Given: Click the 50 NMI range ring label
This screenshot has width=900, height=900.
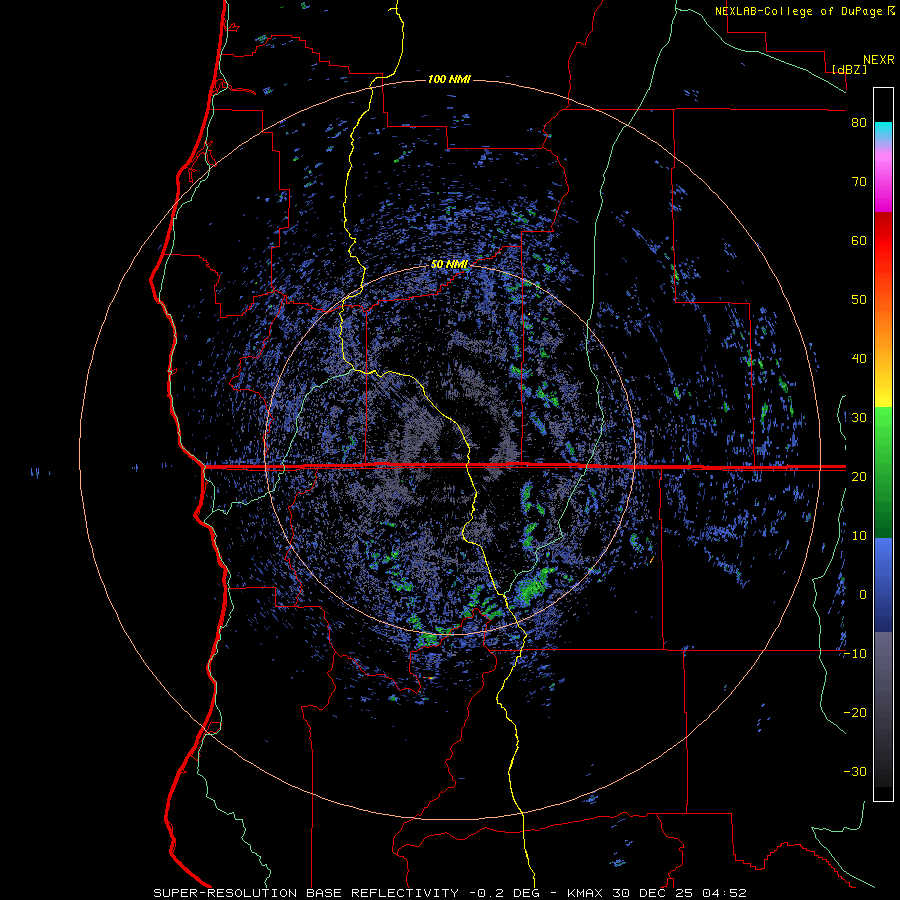Looking at the screenshot, I should tap(449, 265).
